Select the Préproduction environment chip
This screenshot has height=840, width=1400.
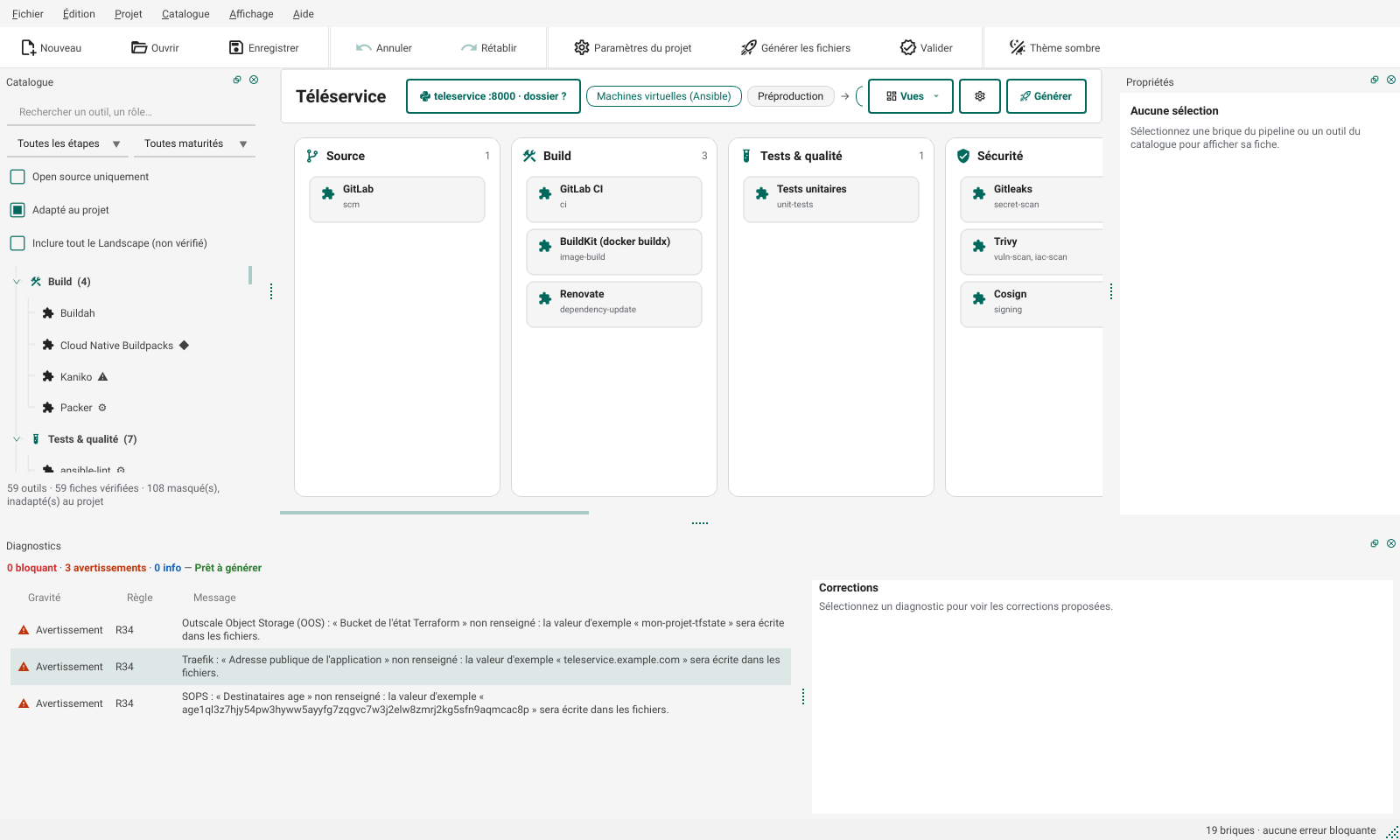coord(791,96)
